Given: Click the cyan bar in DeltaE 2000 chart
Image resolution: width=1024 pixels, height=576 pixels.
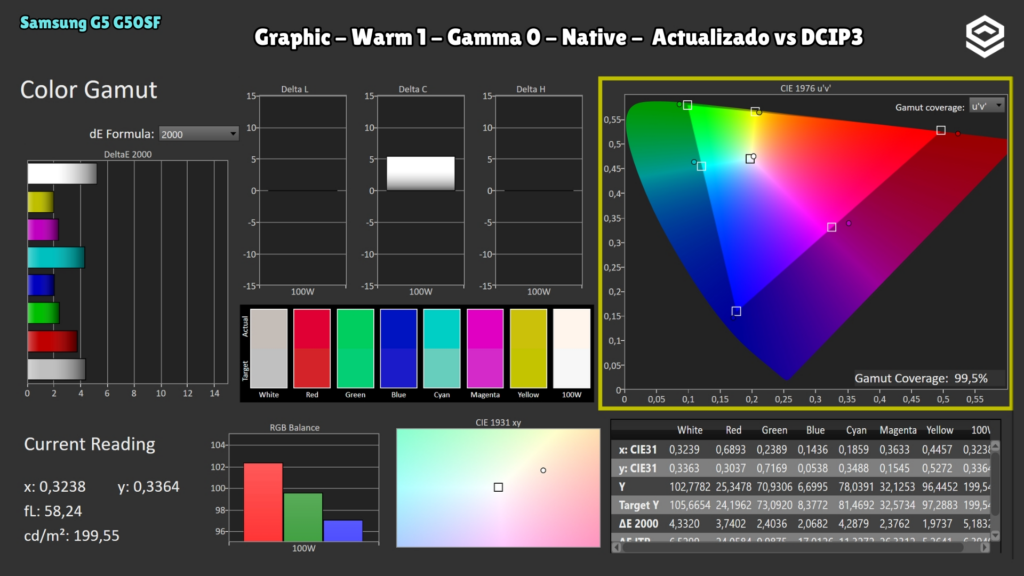Looking at the screenshot, I should [56, 257].
